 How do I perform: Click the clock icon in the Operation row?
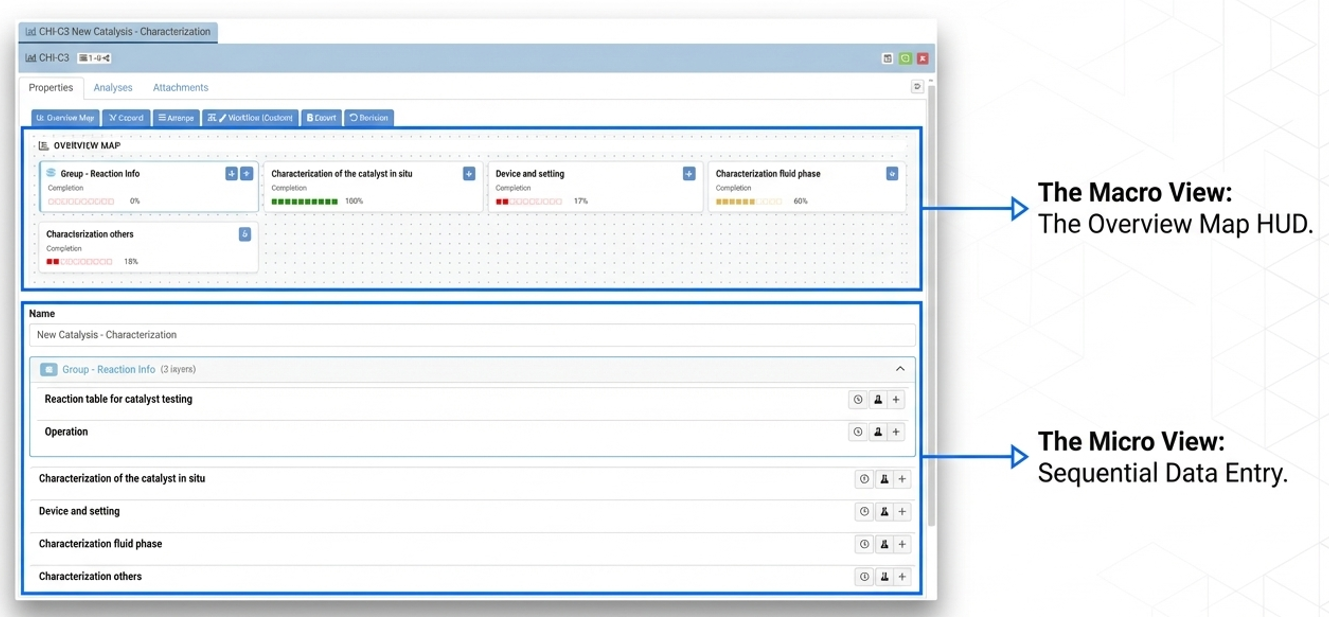click(858, 432)
